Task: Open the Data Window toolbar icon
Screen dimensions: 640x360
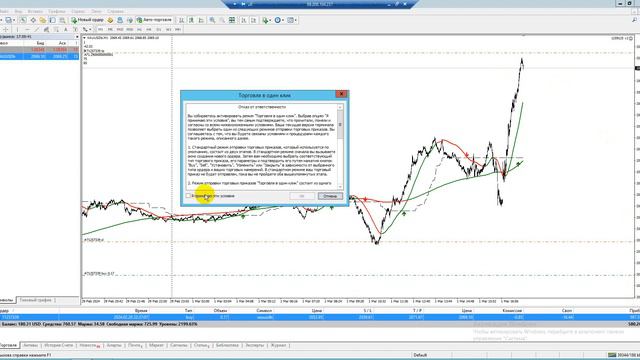Action: point(33,20)
